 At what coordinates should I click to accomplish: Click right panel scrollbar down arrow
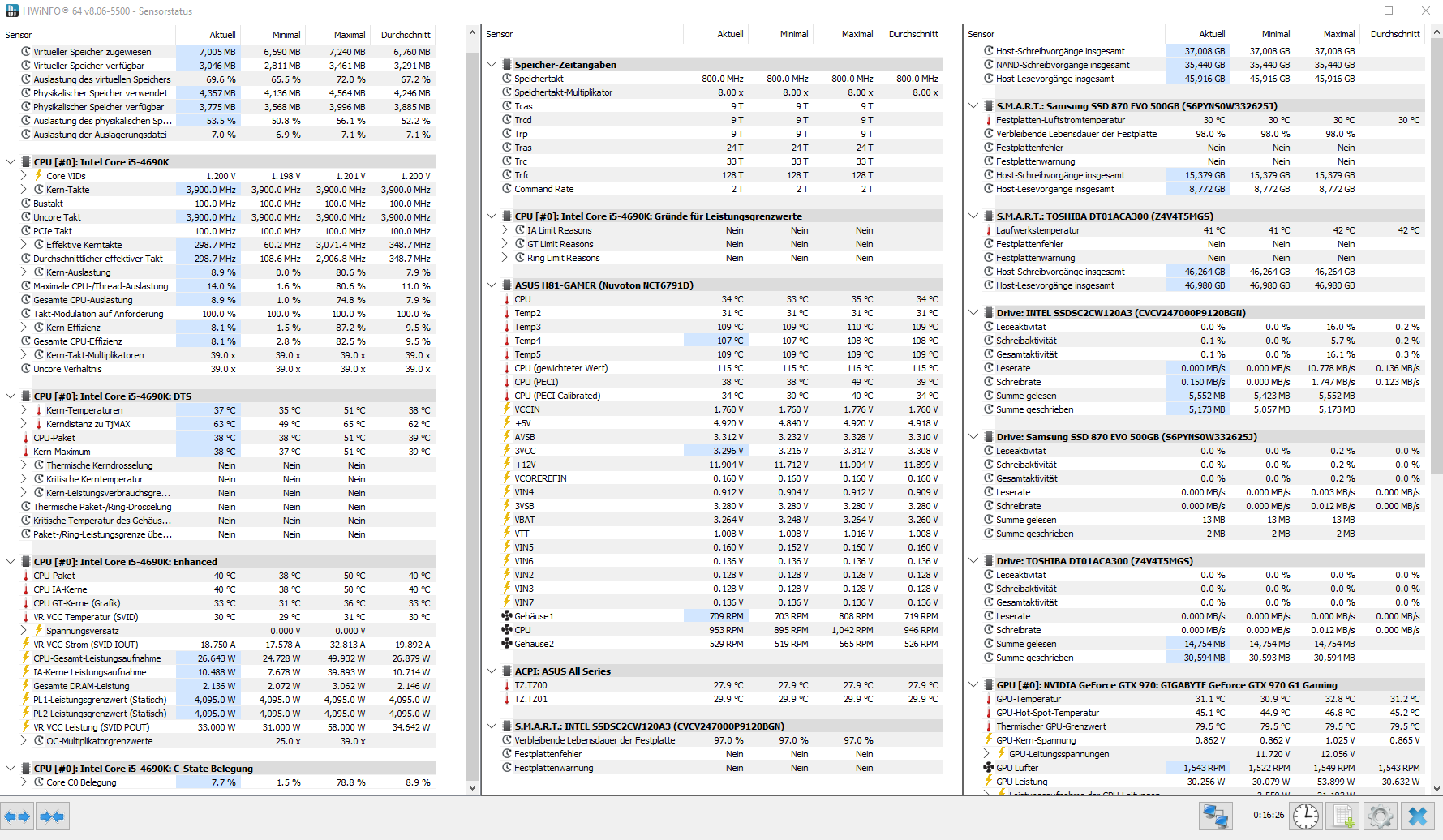1437,787
